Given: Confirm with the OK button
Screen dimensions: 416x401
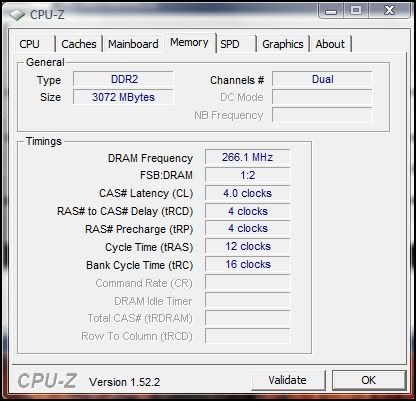Looking at the screenshot, I should pos(368,380).
